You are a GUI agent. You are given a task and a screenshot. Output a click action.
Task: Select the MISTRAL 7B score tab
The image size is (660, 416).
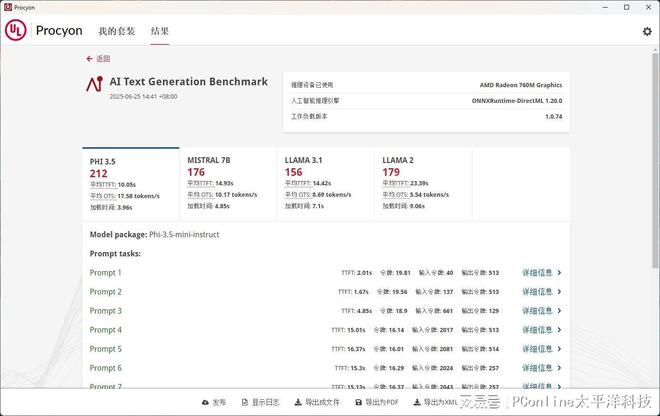click(x=228, y=184)
